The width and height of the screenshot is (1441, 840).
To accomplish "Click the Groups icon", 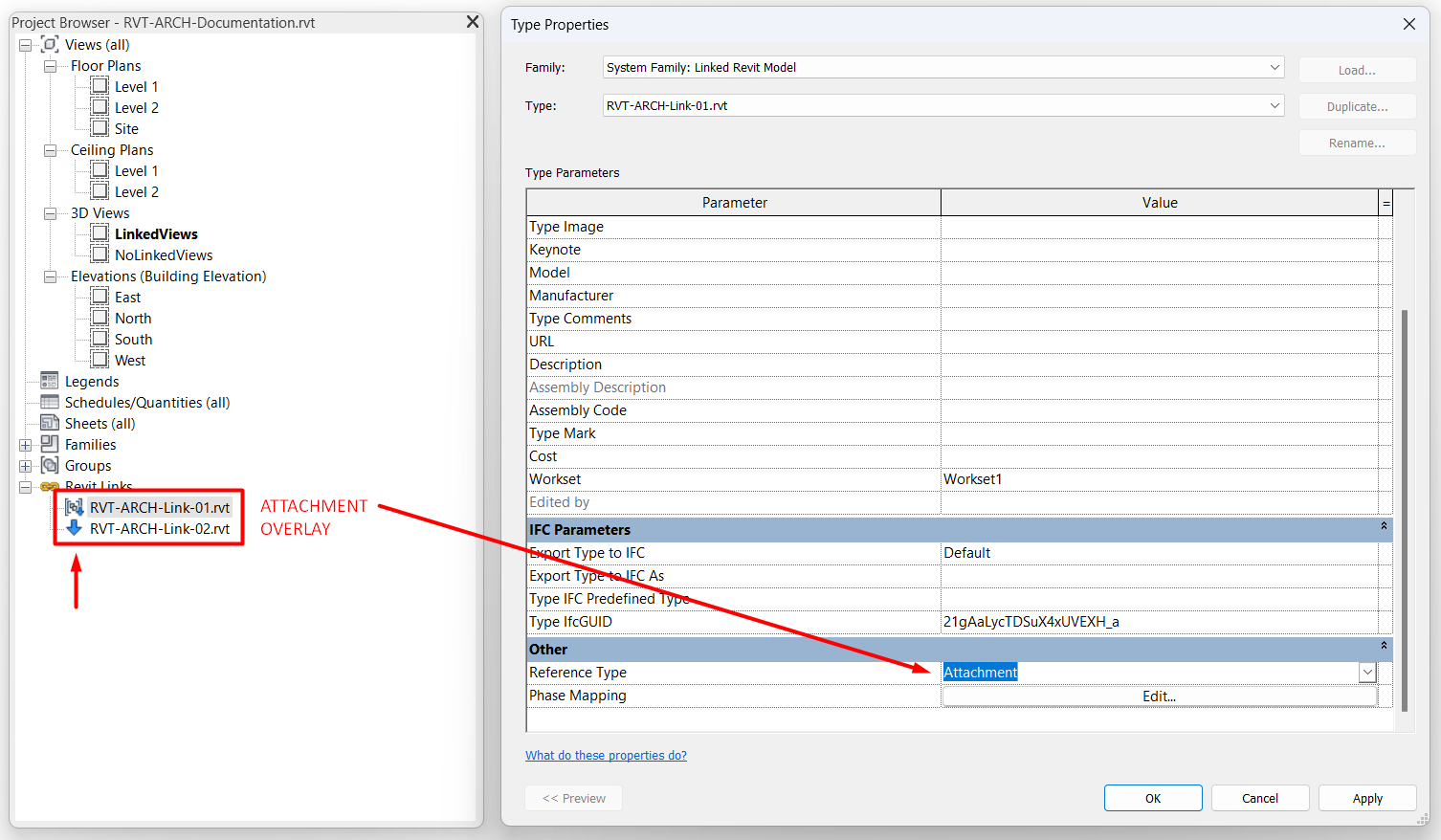I will click(50, 465).
